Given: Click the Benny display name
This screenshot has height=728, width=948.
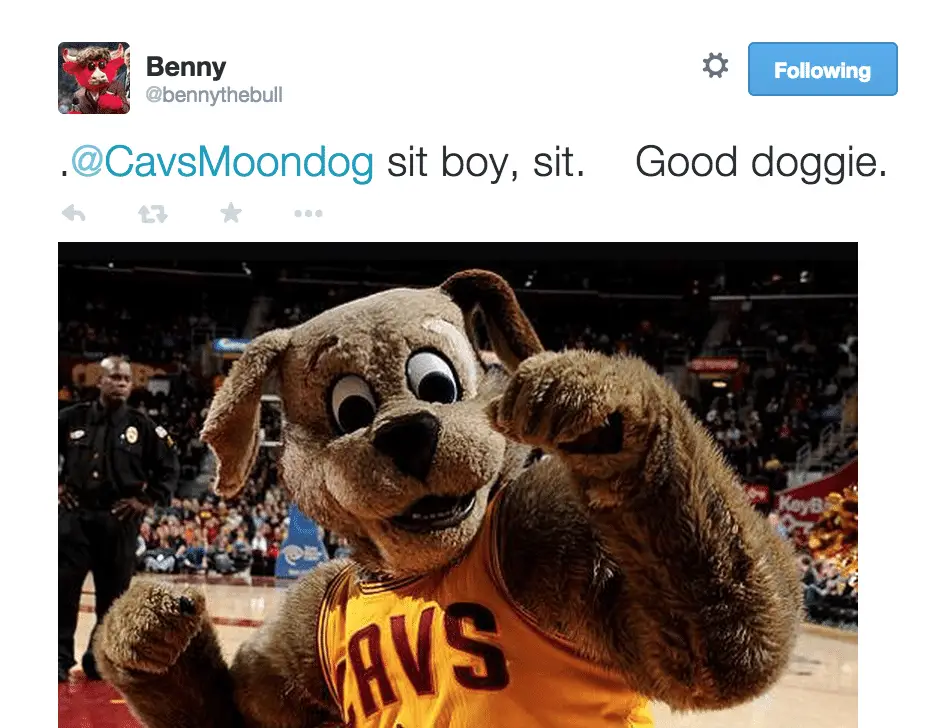Looking at the screenshot, I should (x=186, y=67).
